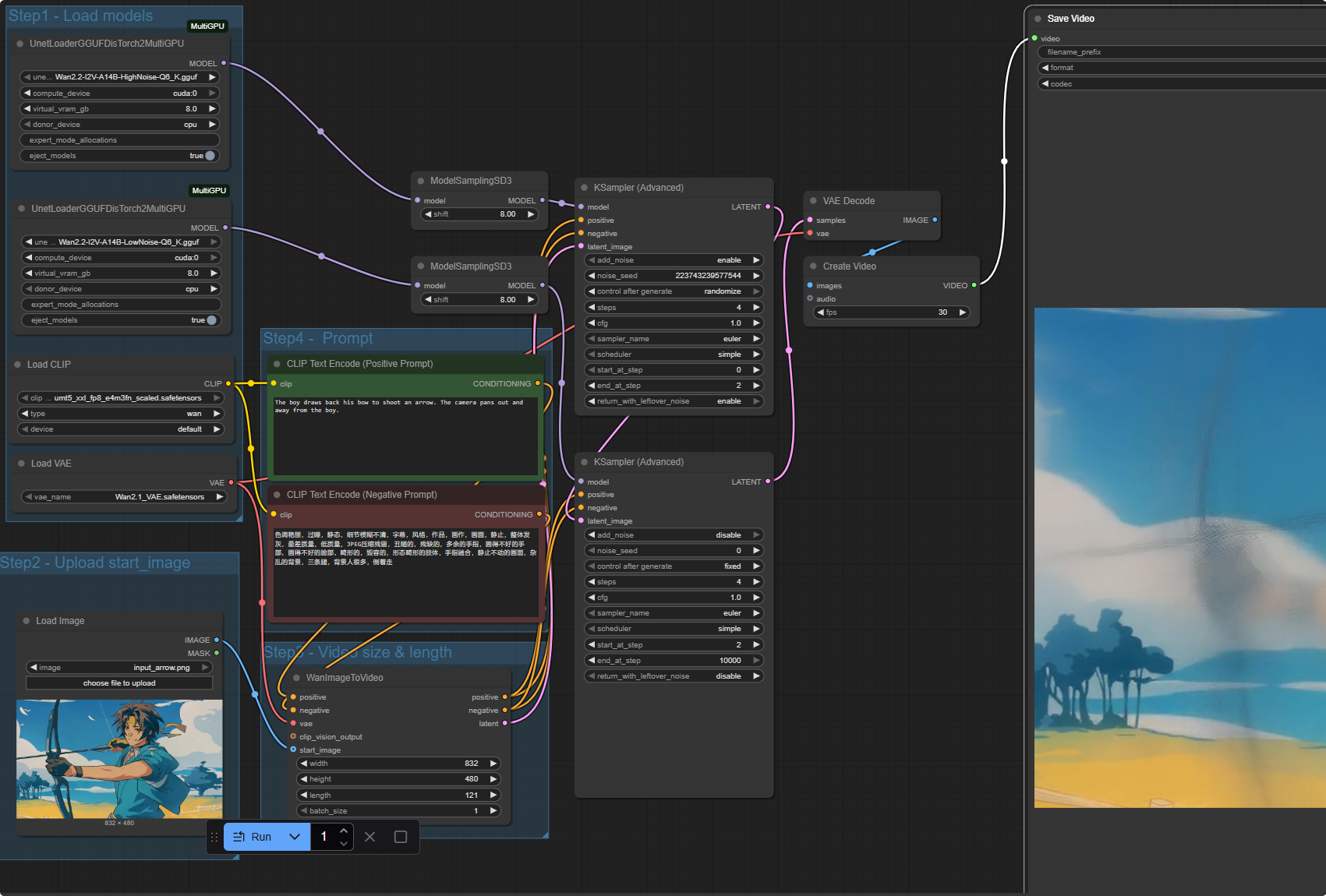1326x896 pixels.
Task: Toggle return_with_leftover_noise set to disable
Action: pos(674,676)
